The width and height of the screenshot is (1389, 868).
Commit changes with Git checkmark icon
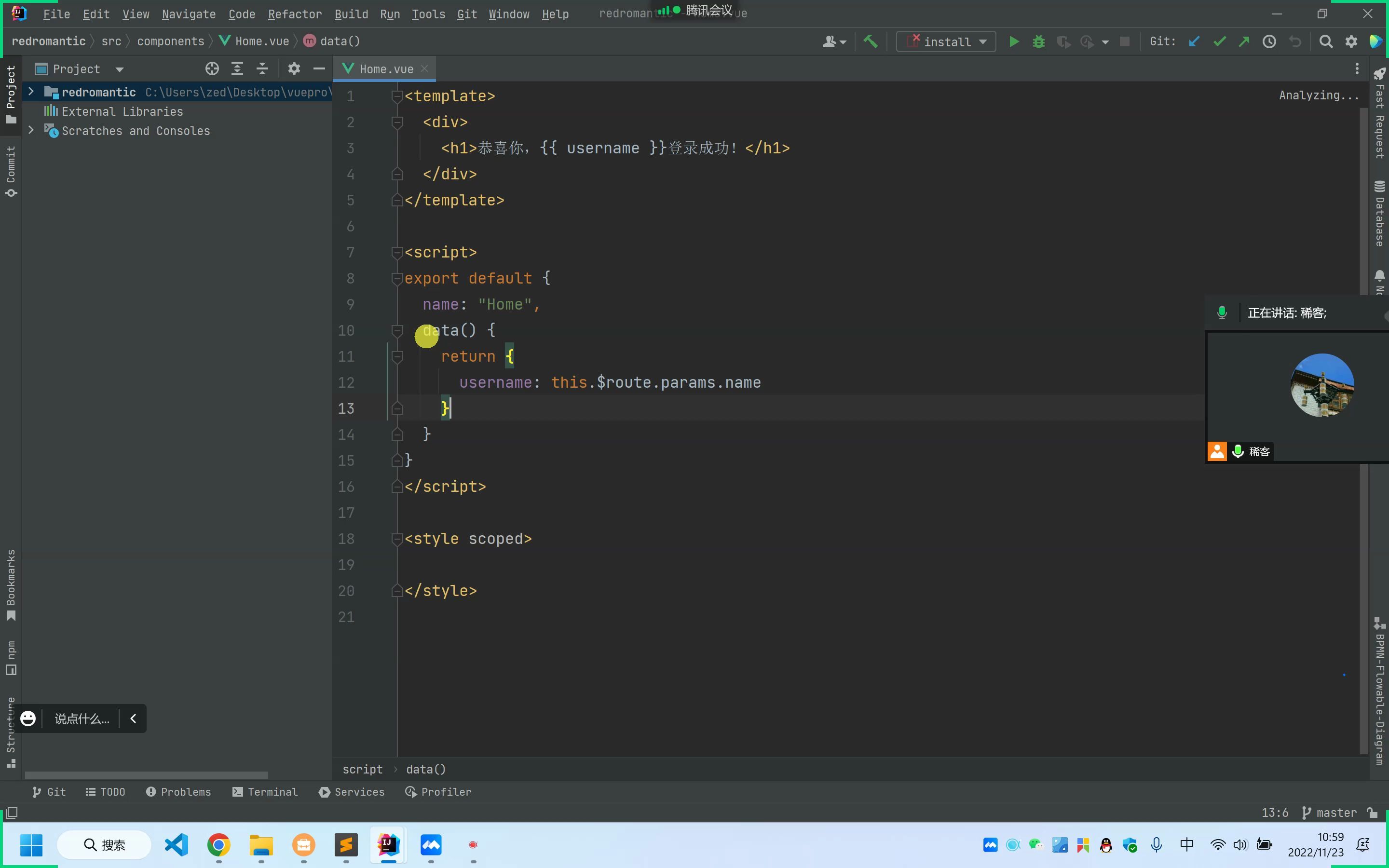(x=1219, y=41)
